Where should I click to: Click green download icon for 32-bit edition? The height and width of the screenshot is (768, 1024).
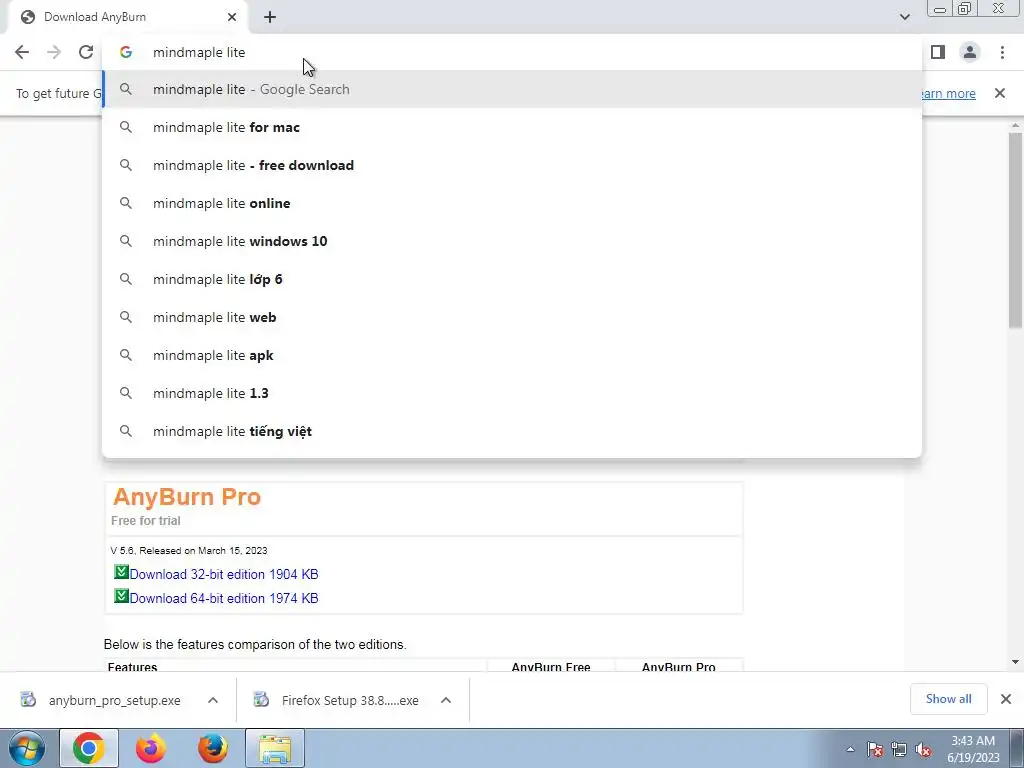[x=121, y=572]
